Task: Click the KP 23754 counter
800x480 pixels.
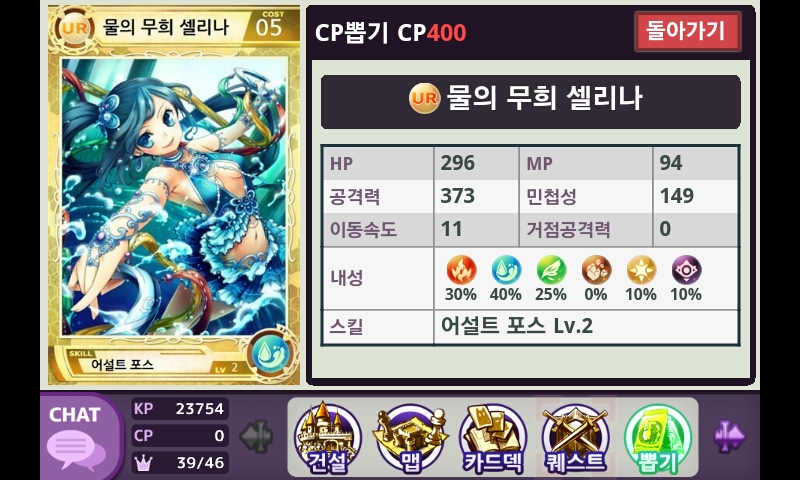Action: pyautogui.click(x=180, y=409)
